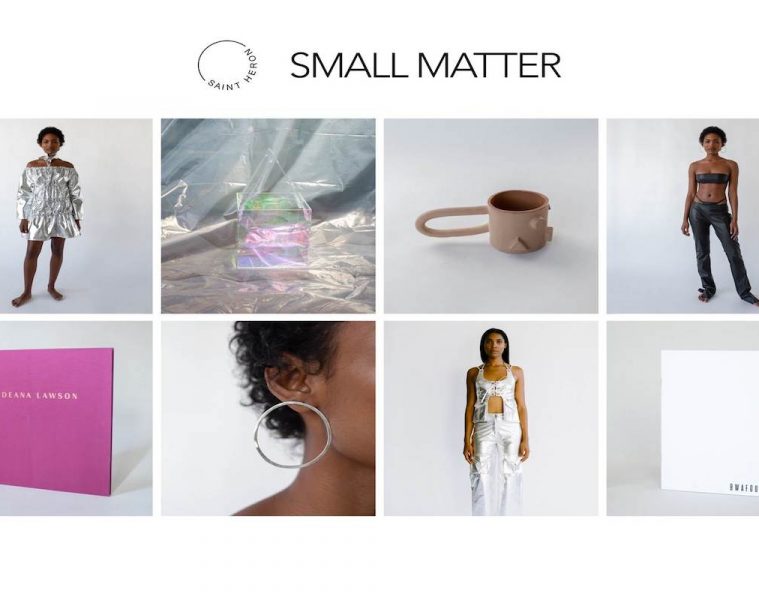The image size is (759, 600).
Task: Click the silver hoop earring itself
Action: [292, 435]
